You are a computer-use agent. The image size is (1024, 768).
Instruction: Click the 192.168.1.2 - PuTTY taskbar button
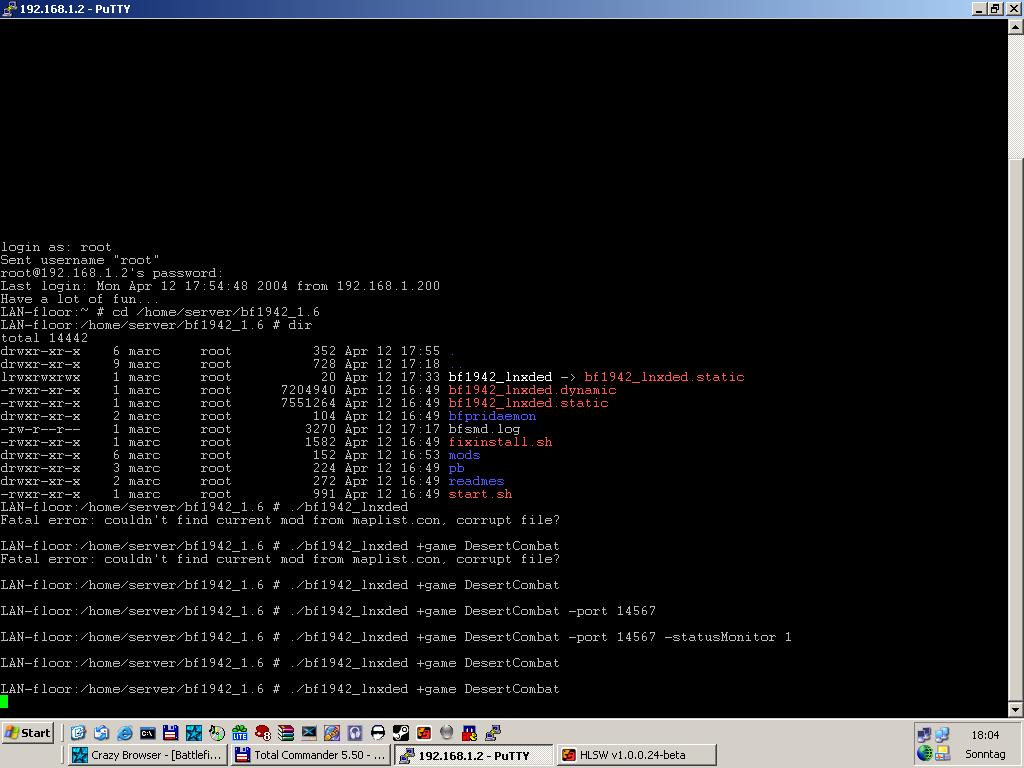[x=473, y=755]
